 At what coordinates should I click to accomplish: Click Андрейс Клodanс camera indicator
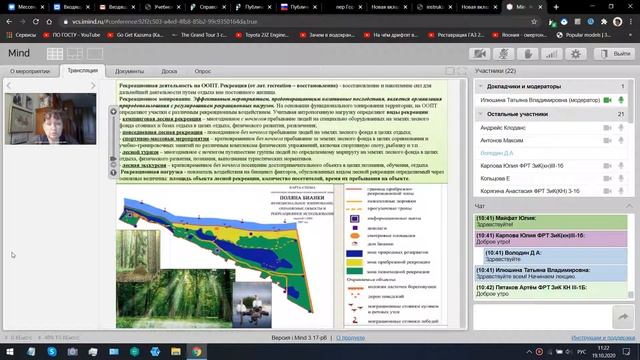[607, 128]
